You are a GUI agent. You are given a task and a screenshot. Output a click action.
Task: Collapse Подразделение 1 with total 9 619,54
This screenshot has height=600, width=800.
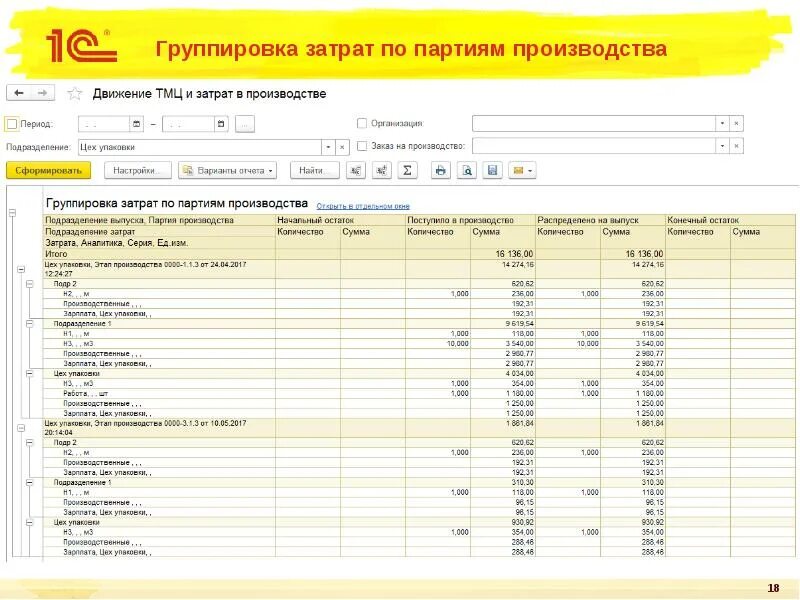click(30, 323)
